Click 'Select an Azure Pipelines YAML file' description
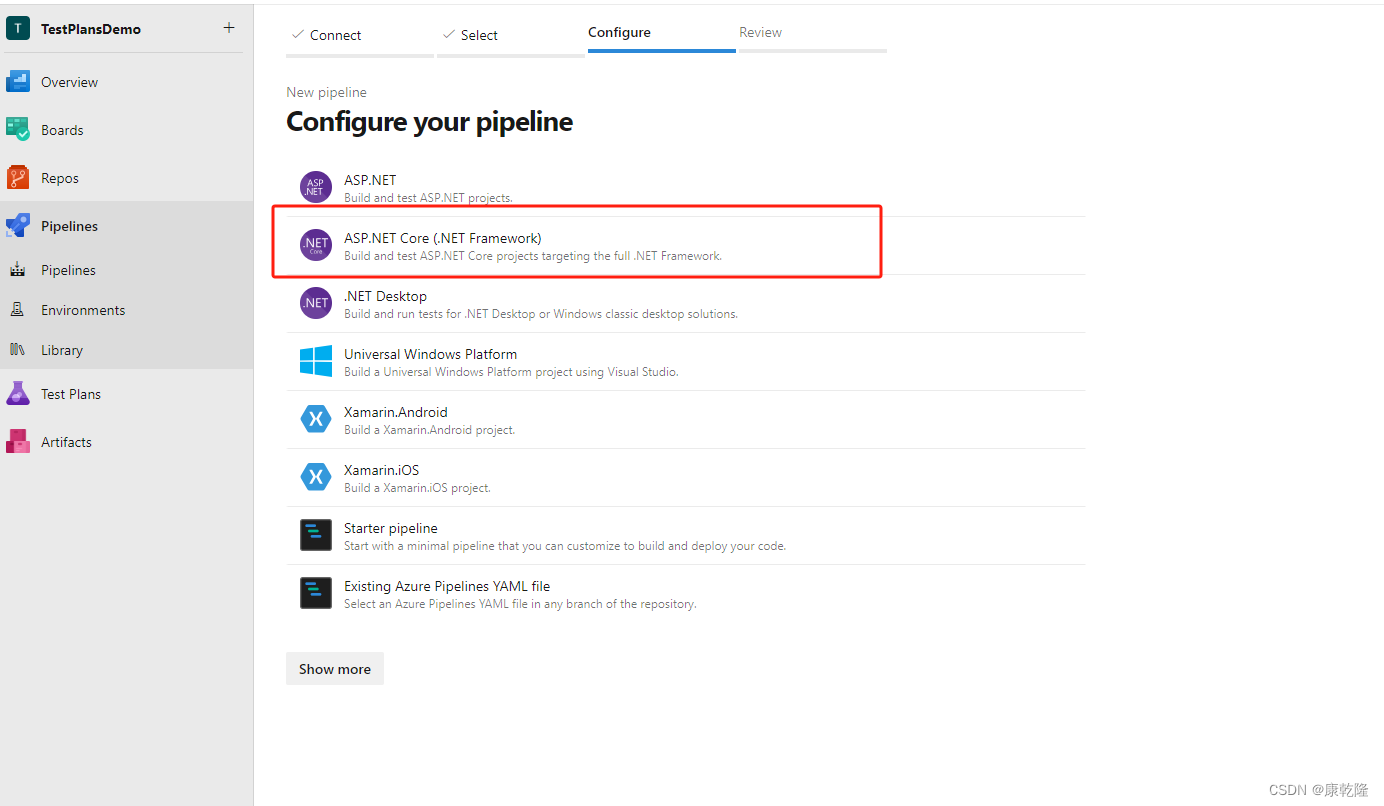 [520, 604]
